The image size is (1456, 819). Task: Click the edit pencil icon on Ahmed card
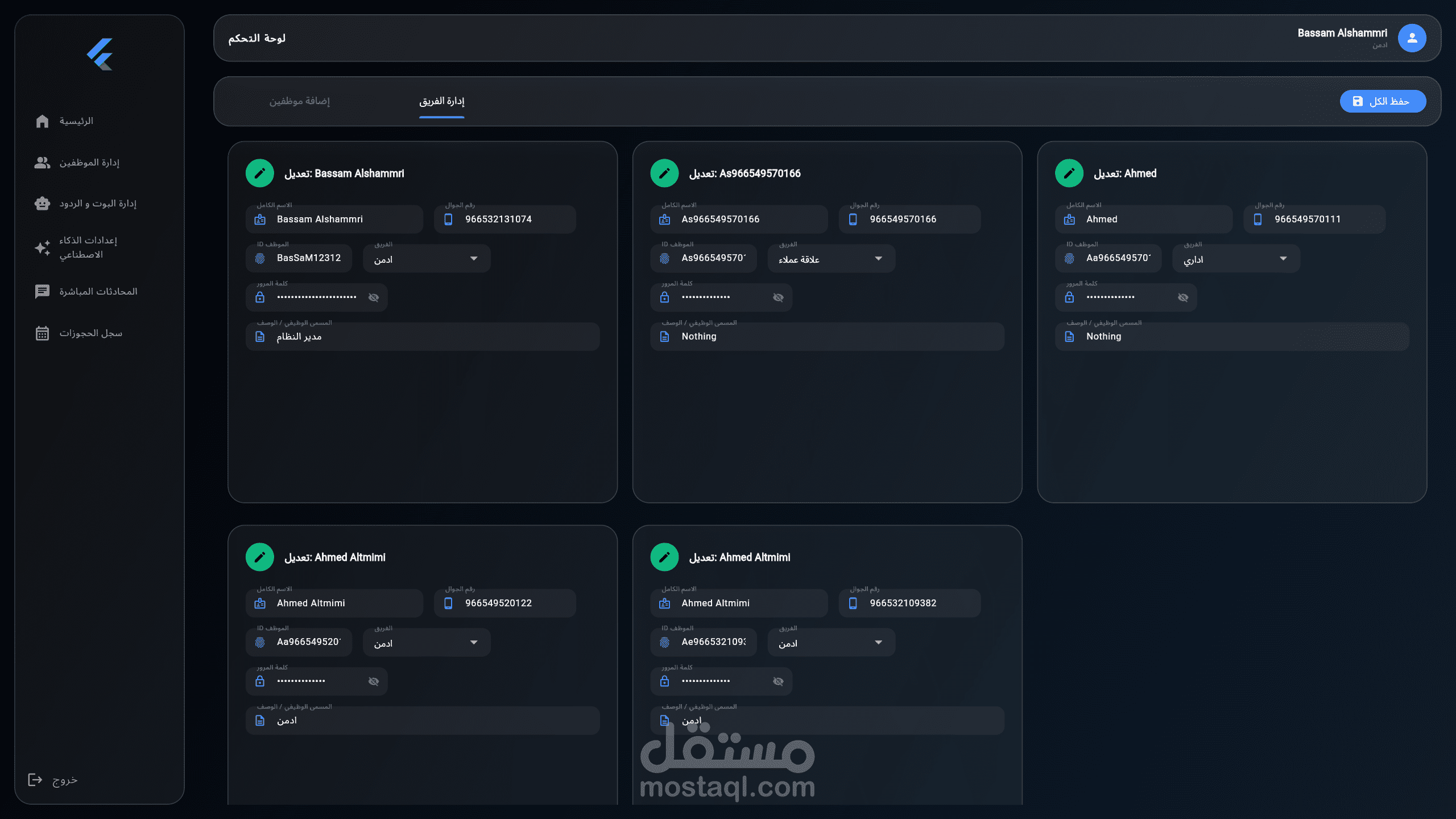pyautogui.click(x=1069, y=173)
